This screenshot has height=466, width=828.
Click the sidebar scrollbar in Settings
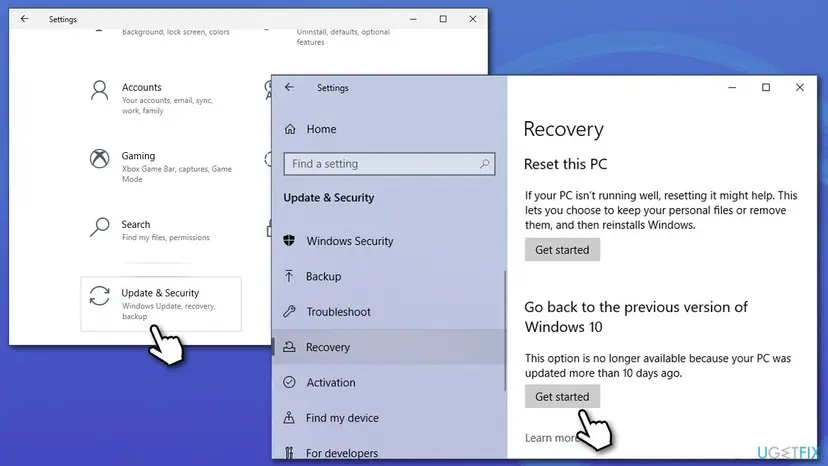[505, 330]
